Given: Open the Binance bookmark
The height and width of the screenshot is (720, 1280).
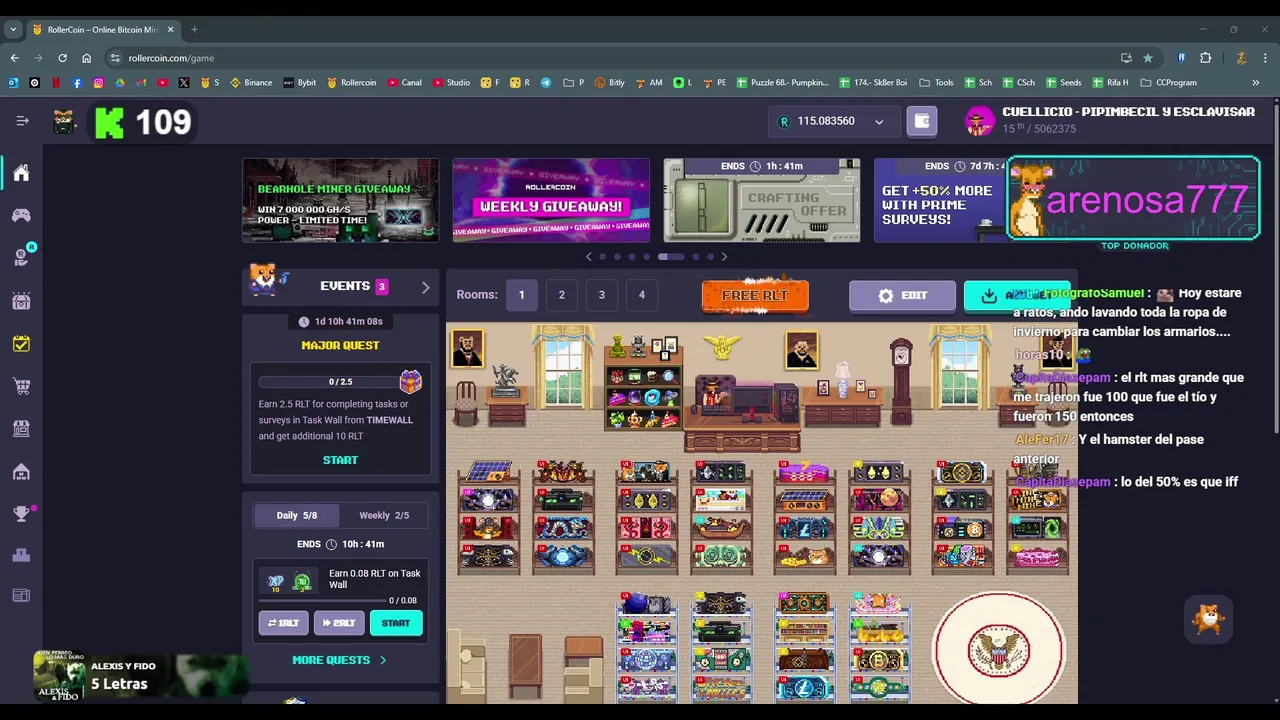Looking at the screenshot, I should [x=251, y=83].
